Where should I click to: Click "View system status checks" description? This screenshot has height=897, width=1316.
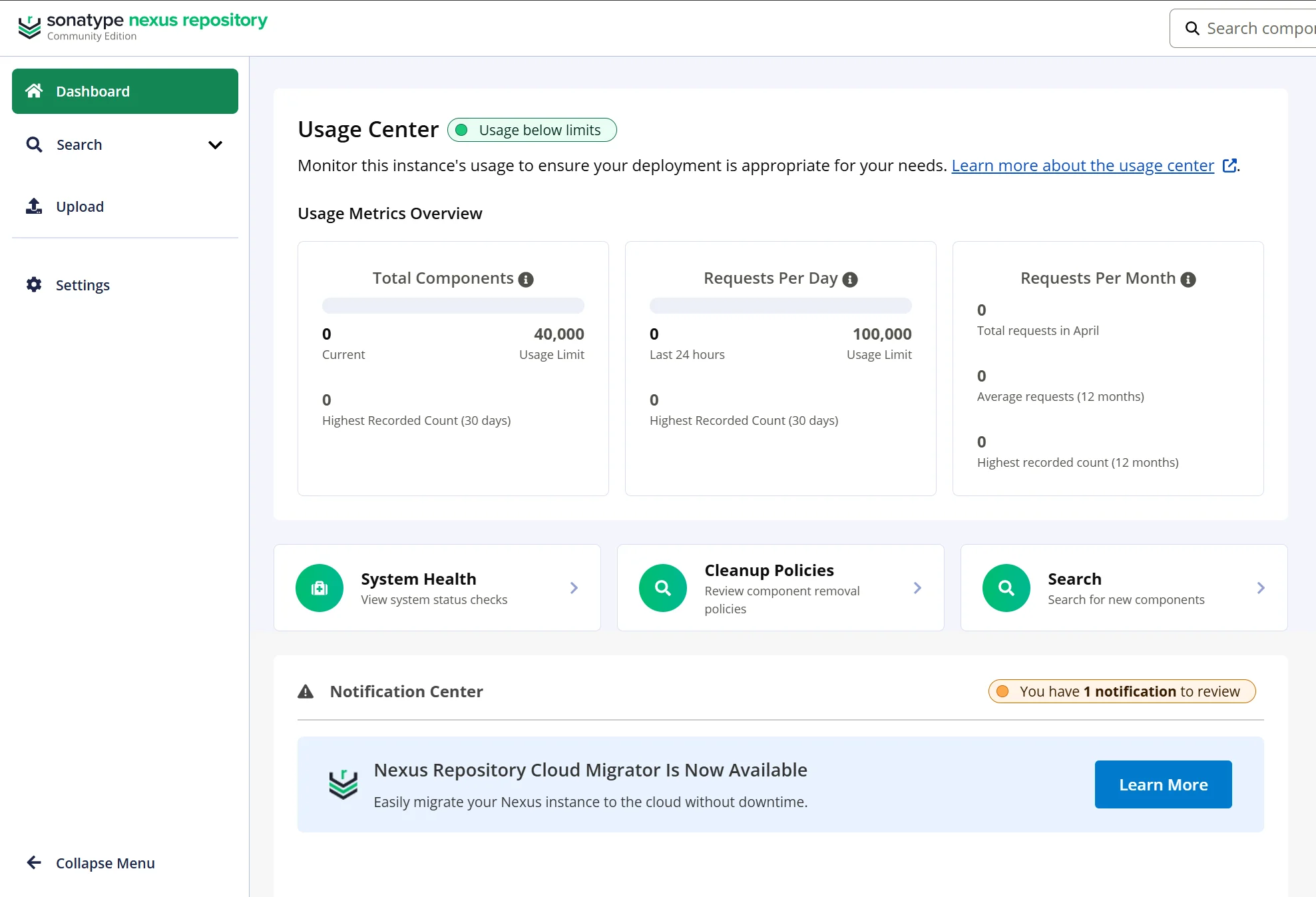(x=434, y=599)
